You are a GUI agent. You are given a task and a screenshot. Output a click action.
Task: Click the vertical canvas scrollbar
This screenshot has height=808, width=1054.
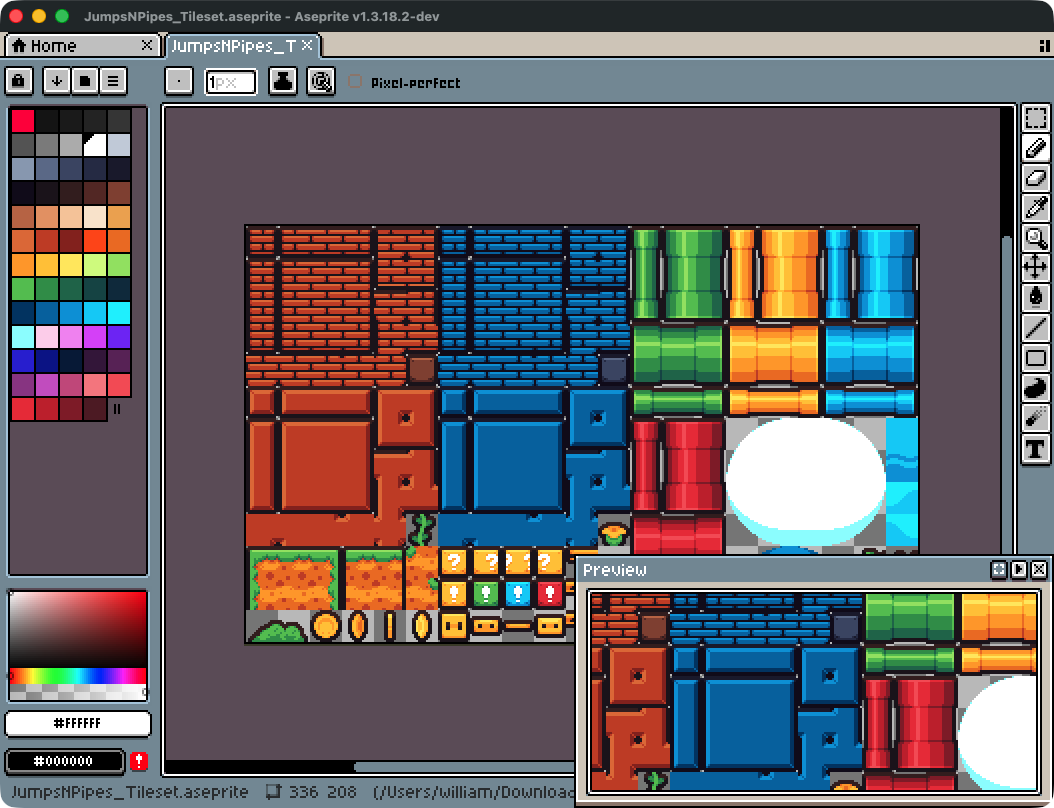1007,397
